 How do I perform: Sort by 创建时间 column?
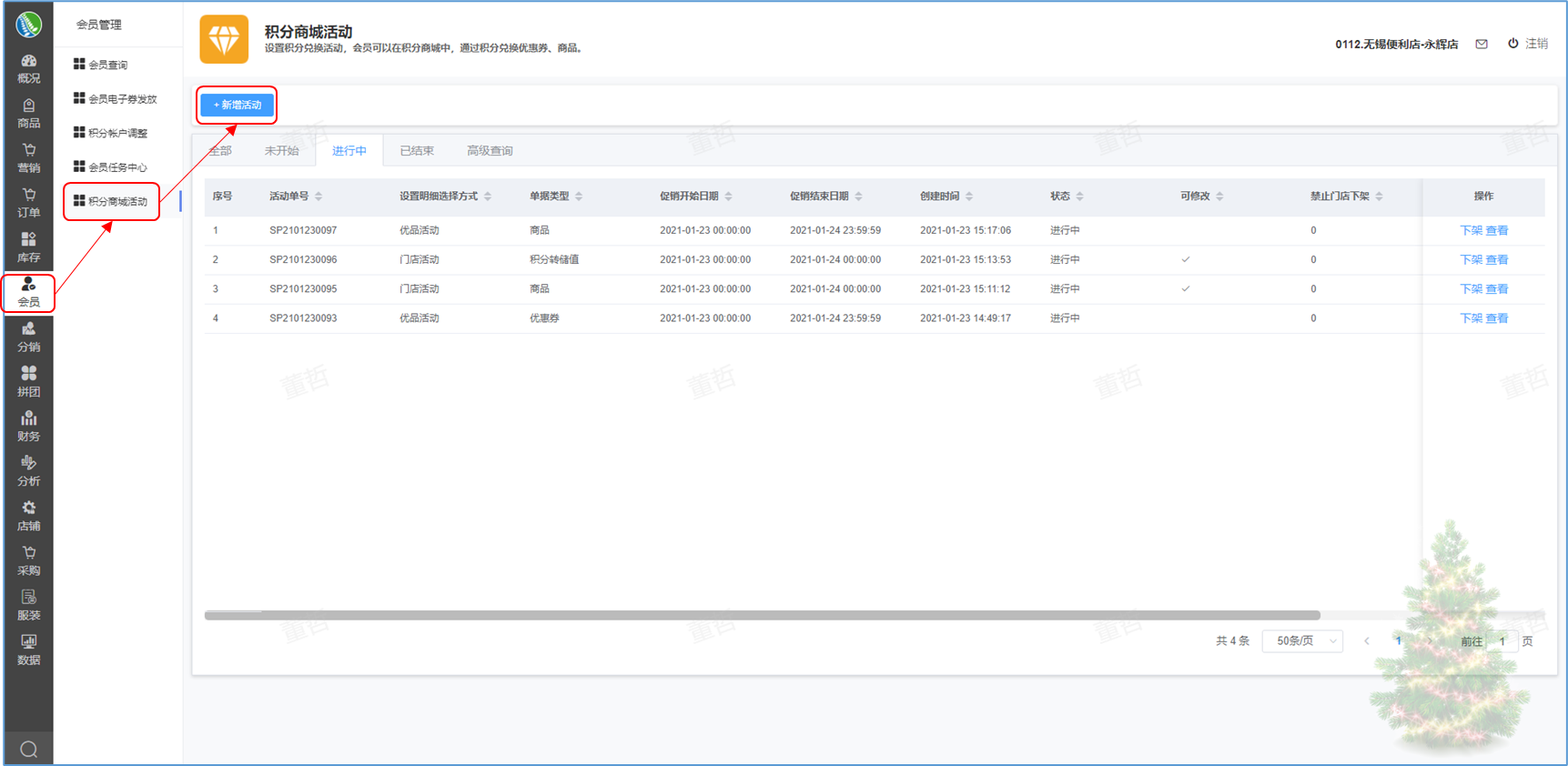click(x=969, y=197)
